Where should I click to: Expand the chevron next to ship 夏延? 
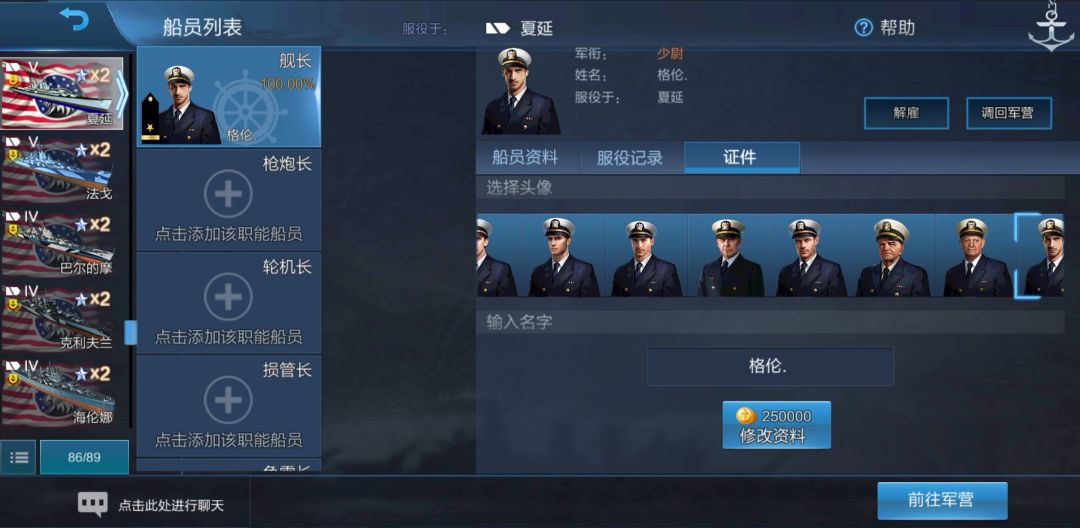pos(121,94)
